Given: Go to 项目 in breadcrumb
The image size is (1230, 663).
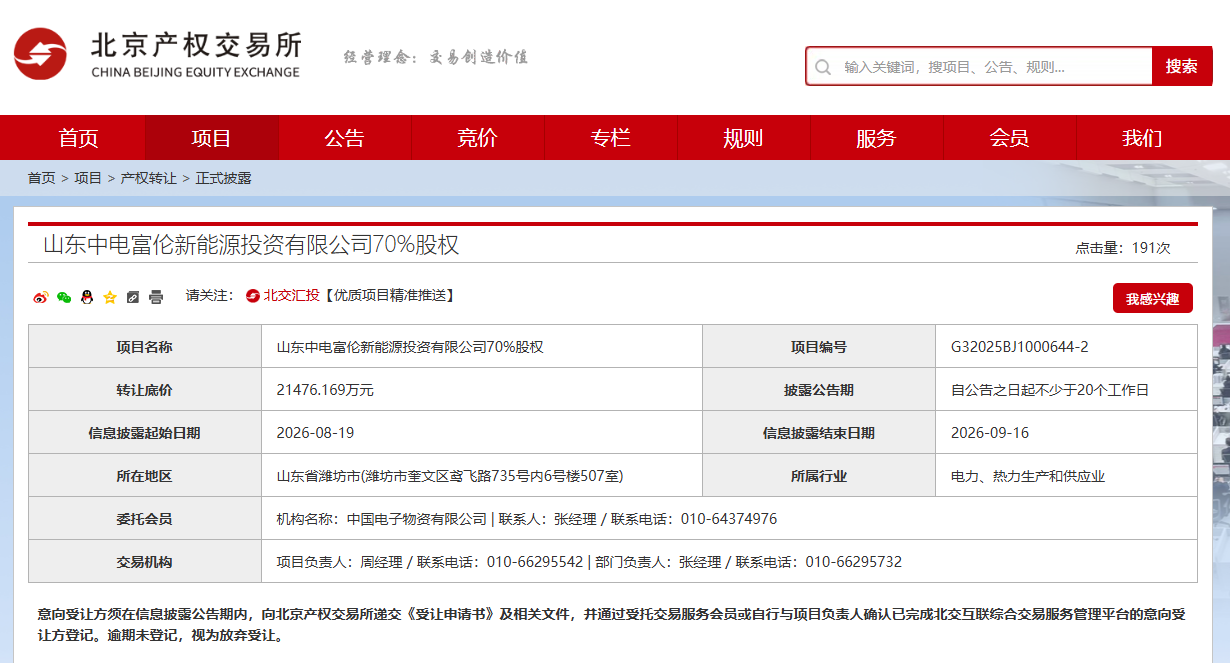Looking at the screenshot, I should click(88, 178).
